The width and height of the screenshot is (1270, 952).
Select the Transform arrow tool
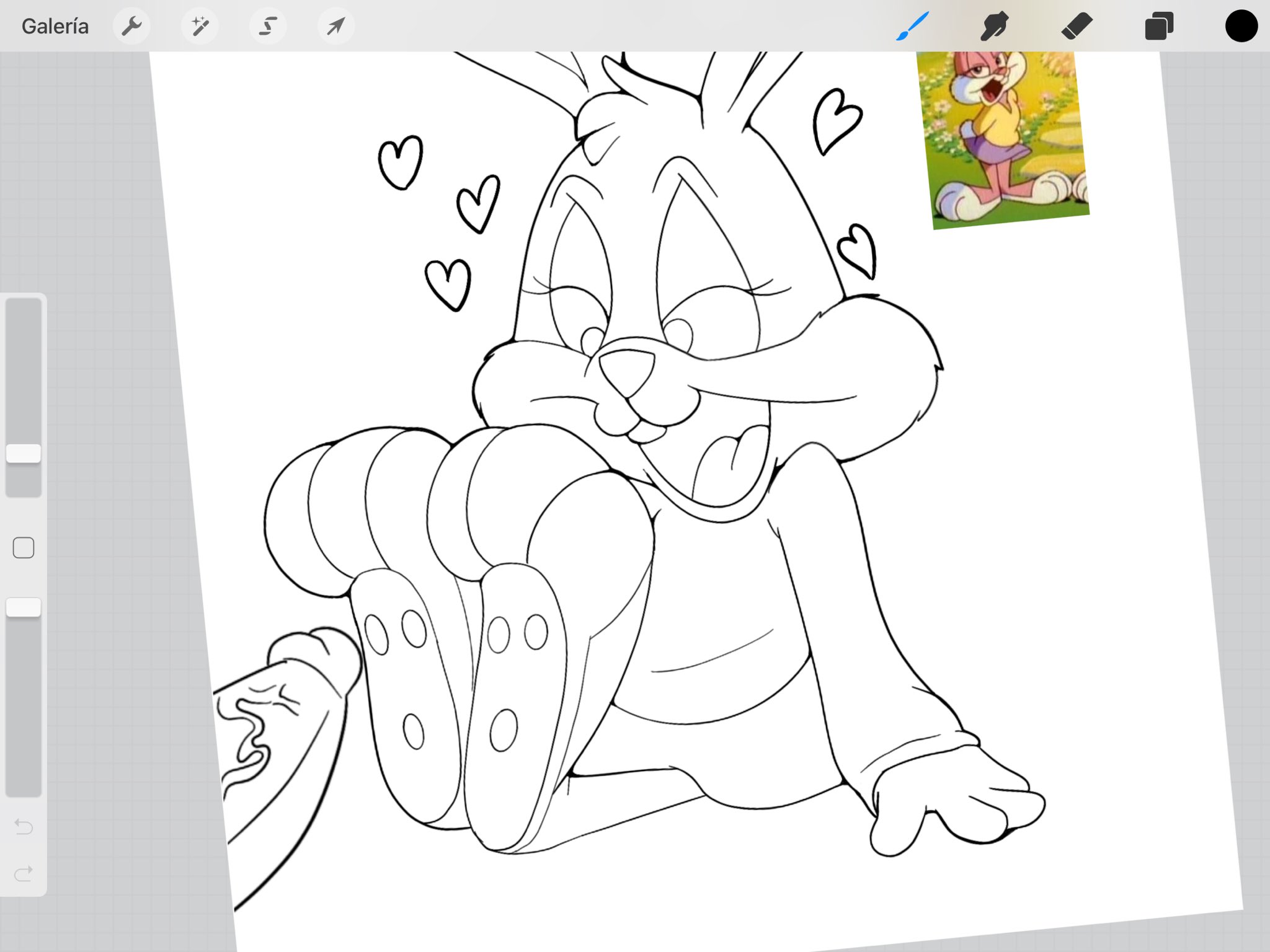[336, 27]
